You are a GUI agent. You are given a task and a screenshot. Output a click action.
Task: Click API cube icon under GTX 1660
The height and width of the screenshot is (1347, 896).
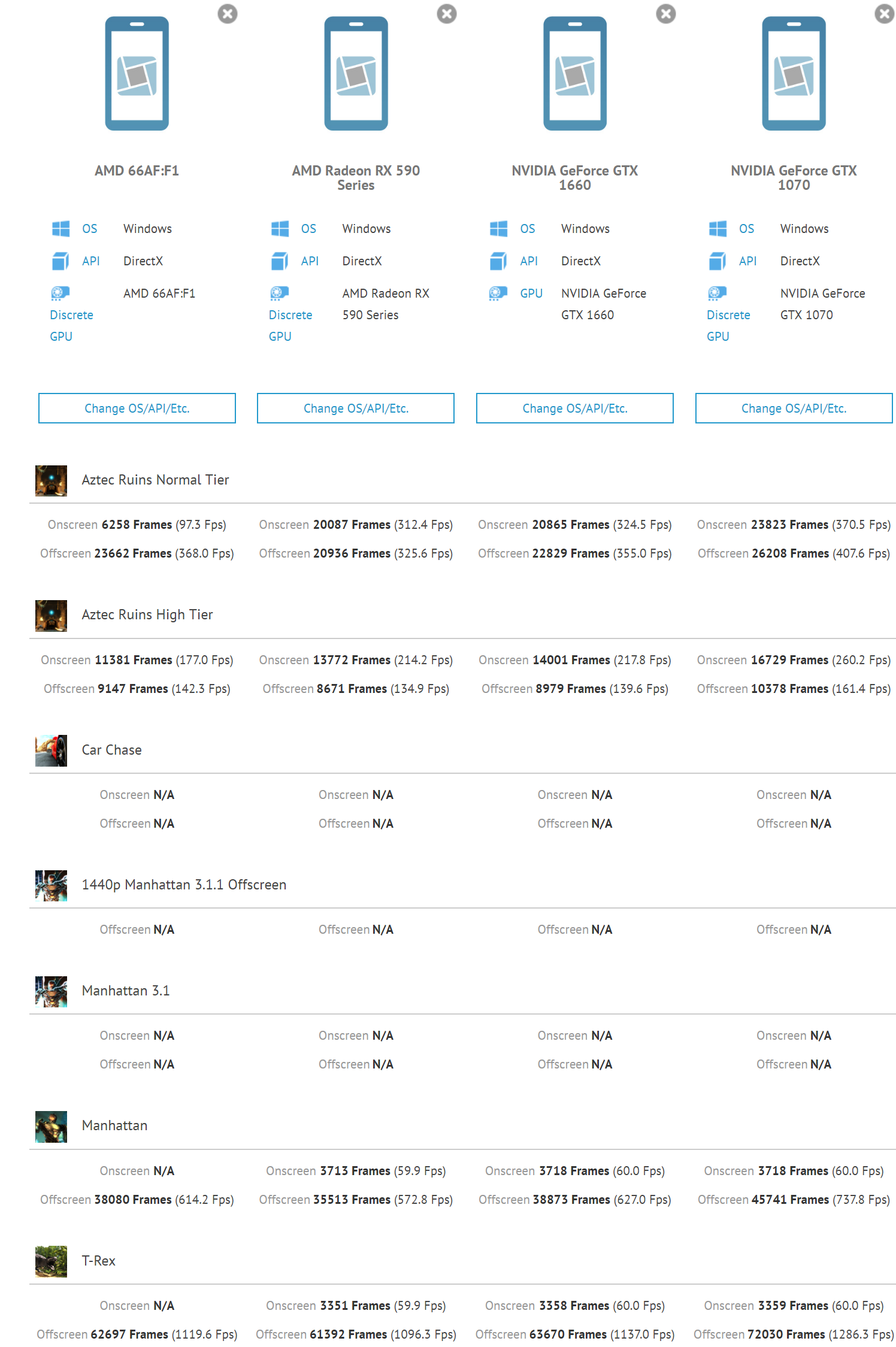(499, 261)
